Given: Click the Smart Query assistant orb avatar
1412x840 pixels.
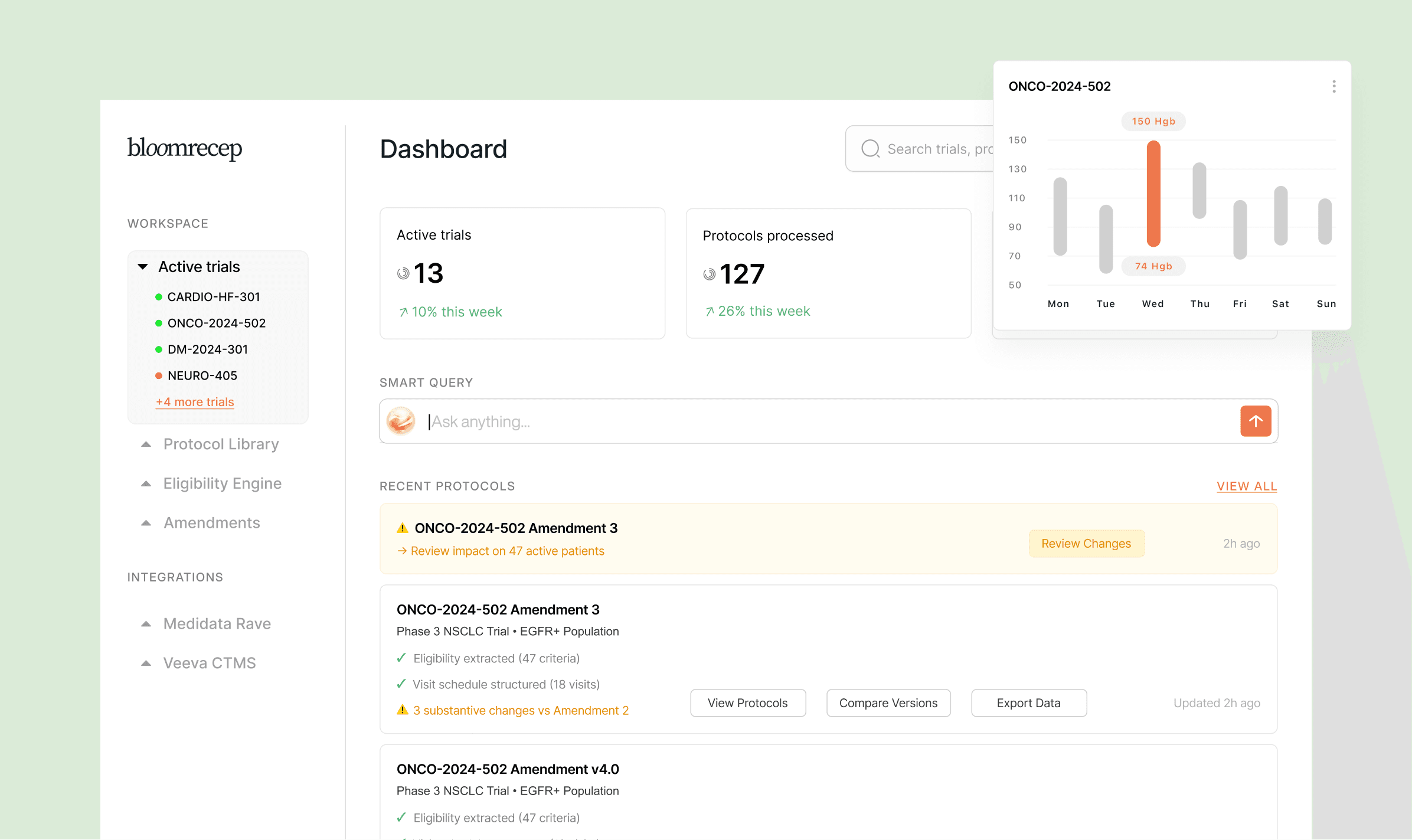Looking at the screenshot, I should point(401,421).
